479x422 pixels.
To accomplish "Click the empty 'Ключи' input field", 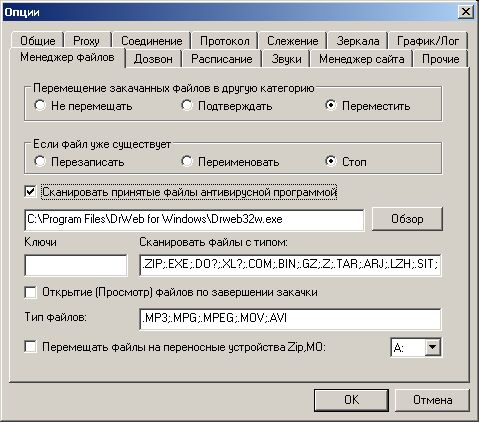I will 76,265.
